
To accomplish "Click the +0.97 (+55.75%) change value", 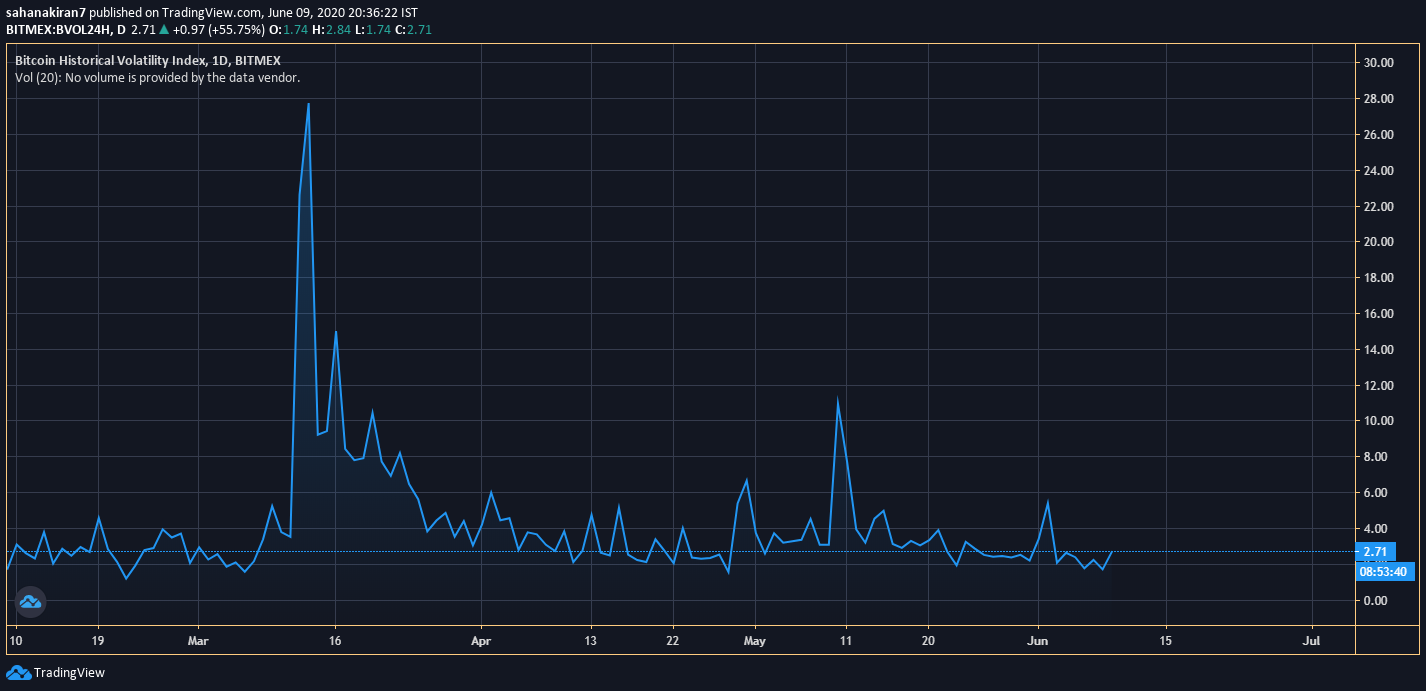I will click(x=219, y=30).
